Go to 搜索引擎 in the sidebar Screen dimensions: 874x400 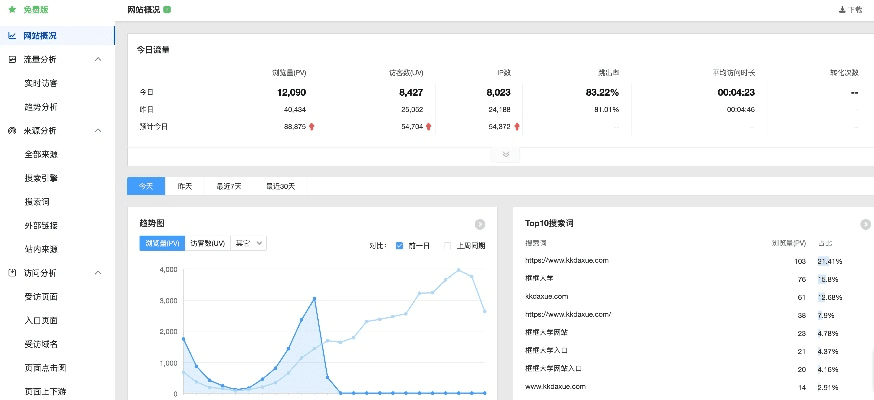tap(41, 178)
